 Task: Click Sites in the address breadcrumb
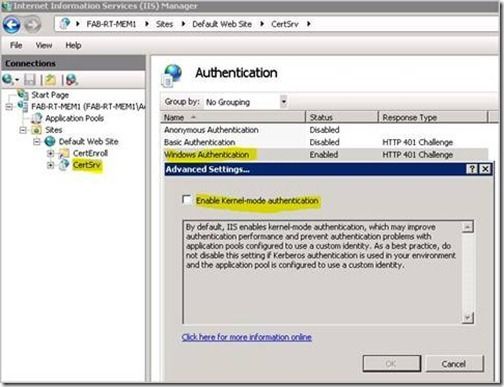pos(164,24)
